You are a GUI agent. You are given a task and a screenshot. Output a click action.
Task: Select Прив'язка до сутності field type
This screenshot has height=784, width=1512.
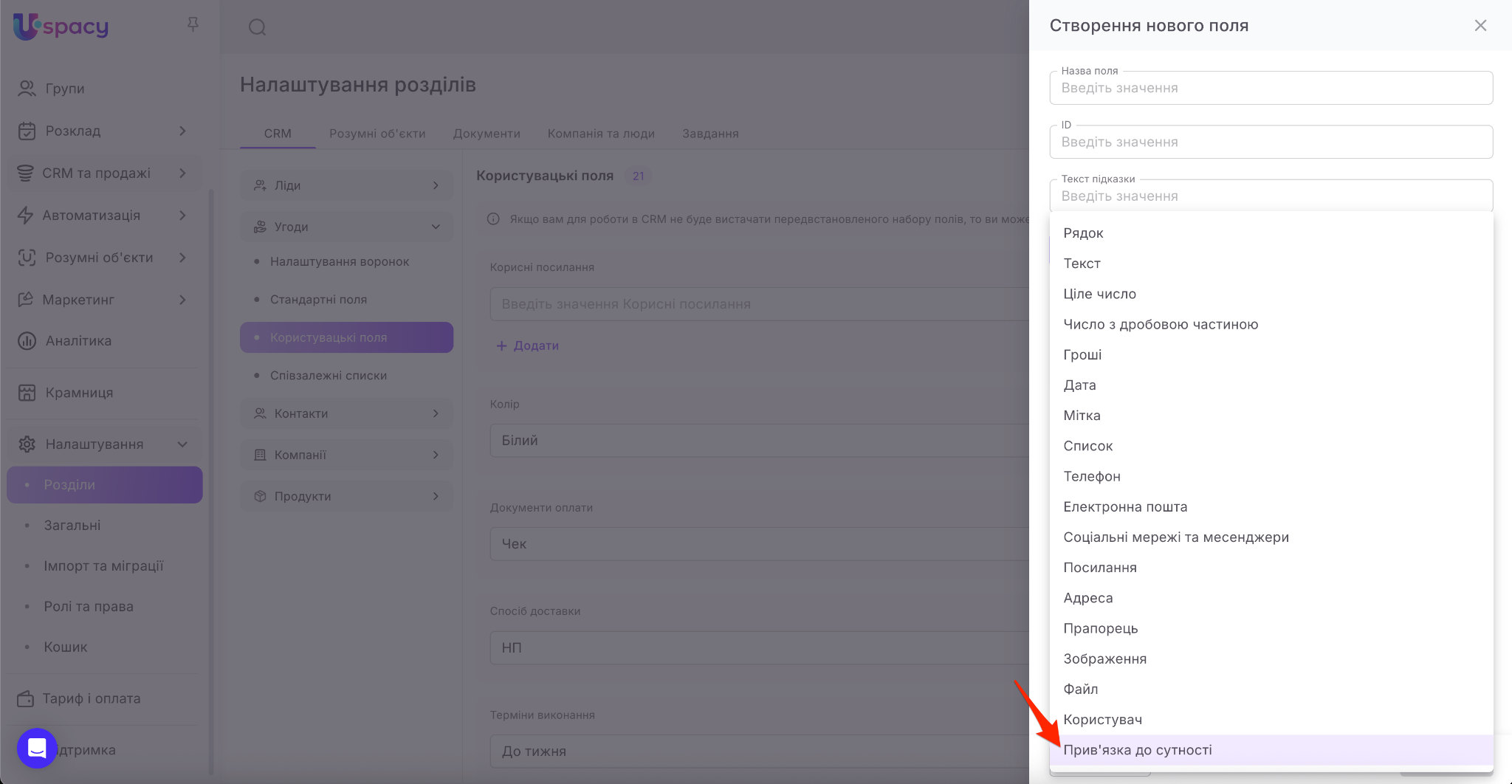pos(1137,750)
